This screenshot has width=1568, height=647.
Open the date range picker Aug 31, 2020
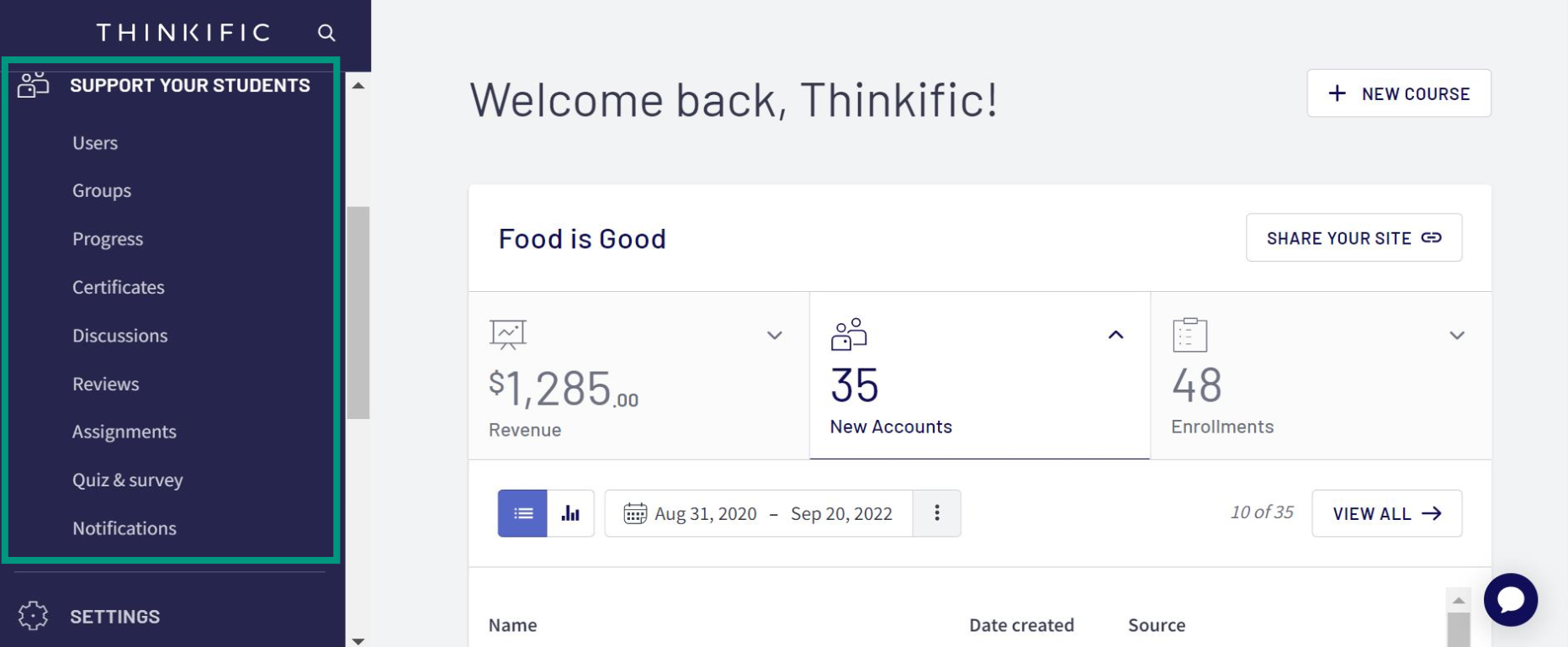pos(759,513)
